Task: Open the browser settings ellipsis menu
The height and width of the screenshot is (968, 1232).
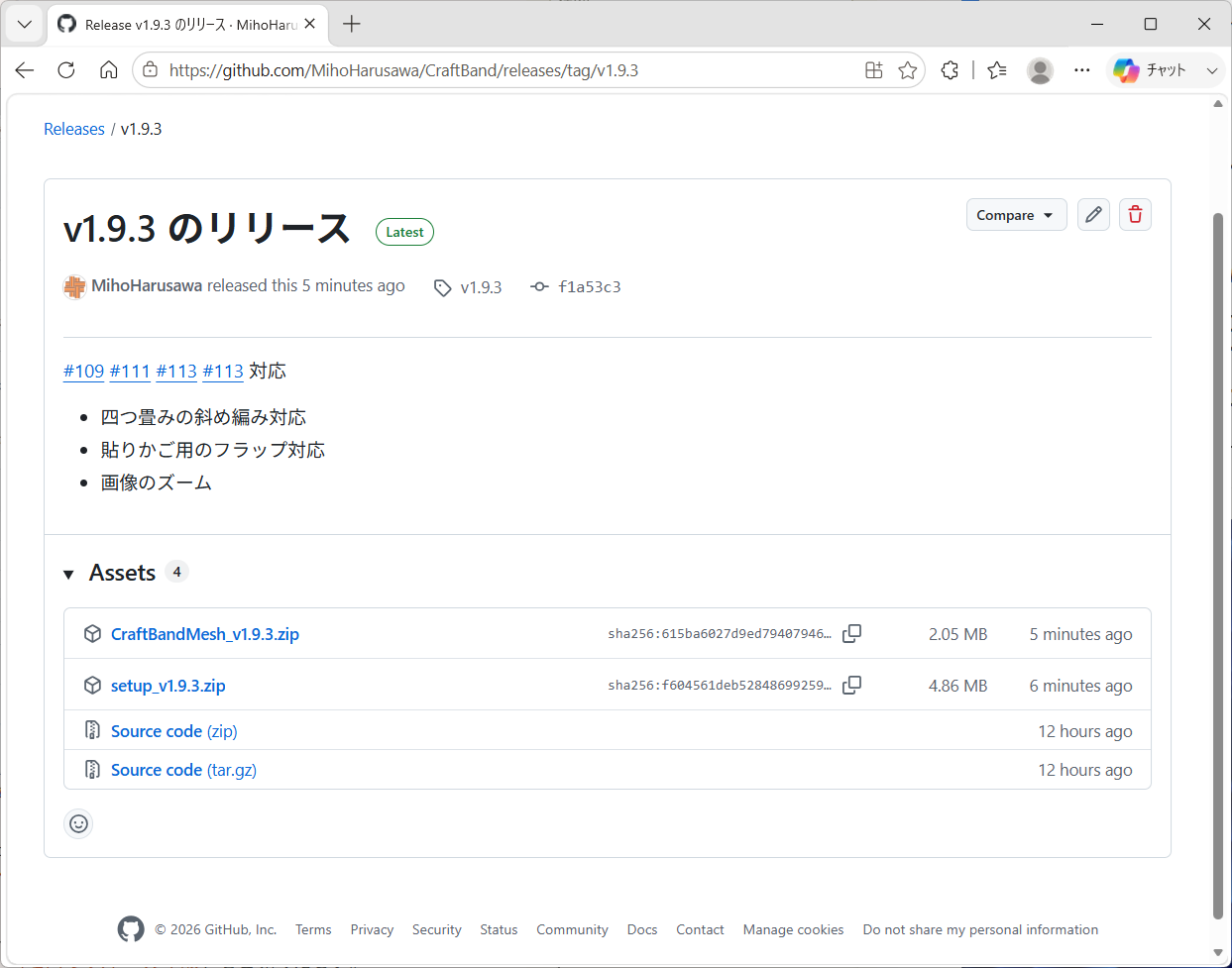Action: [x=1082, y=70]
